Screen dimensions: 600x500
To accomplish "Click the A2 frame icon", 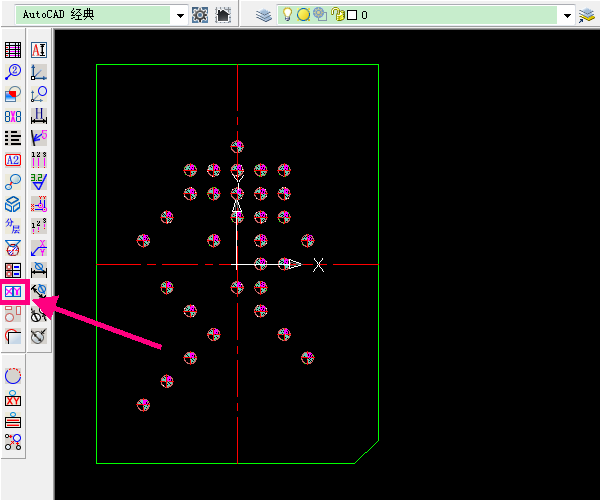I will [x=13, y=160].
